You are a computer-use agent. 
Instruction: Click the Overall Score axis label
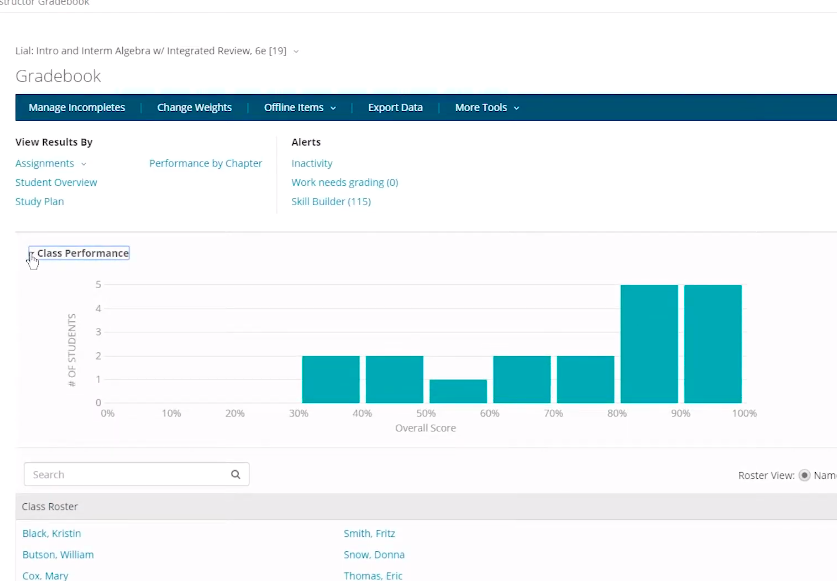(425, 428)
